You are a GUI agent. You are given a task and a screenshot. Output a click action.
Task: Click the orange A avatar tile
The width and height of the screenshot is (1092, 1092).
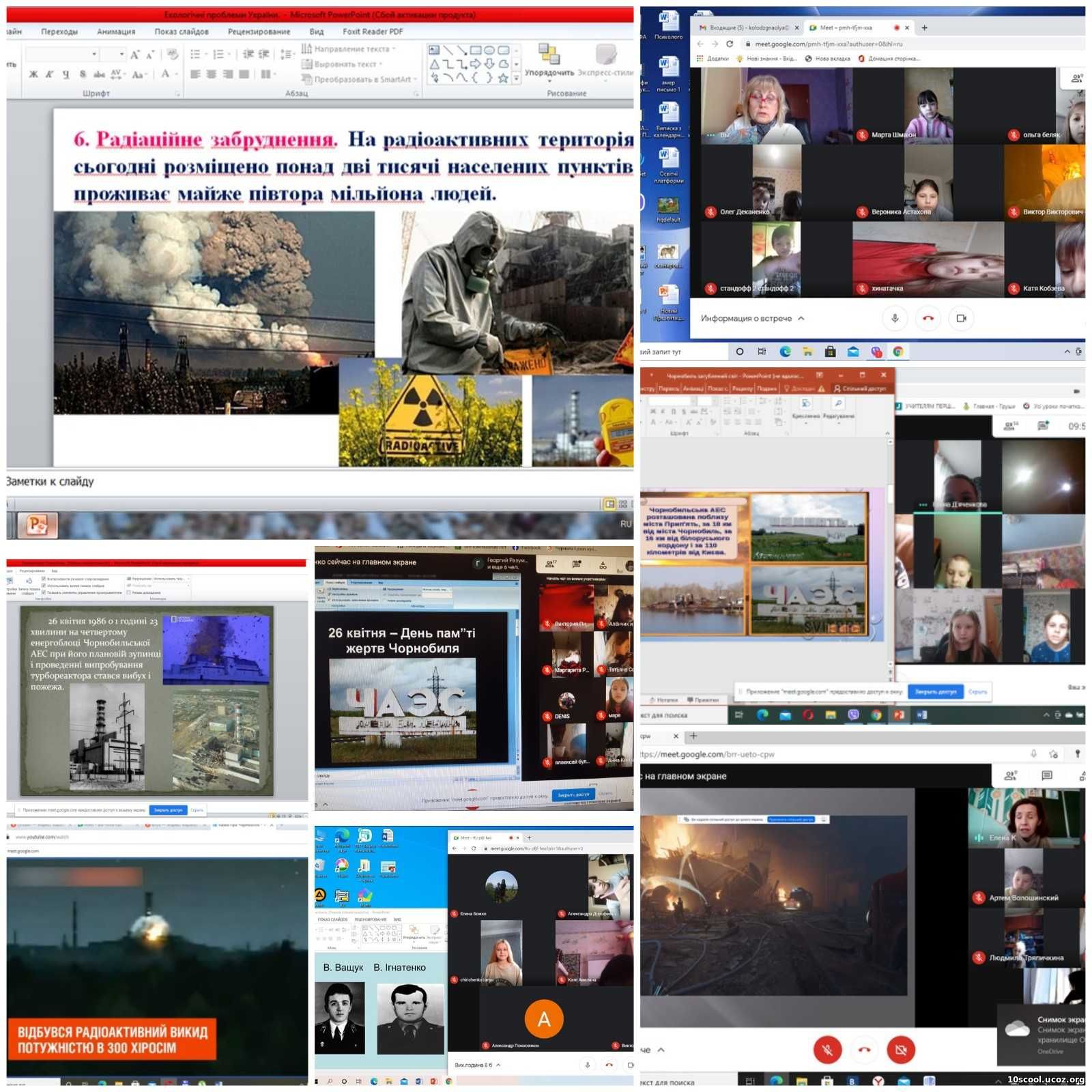coord(543,1019)
